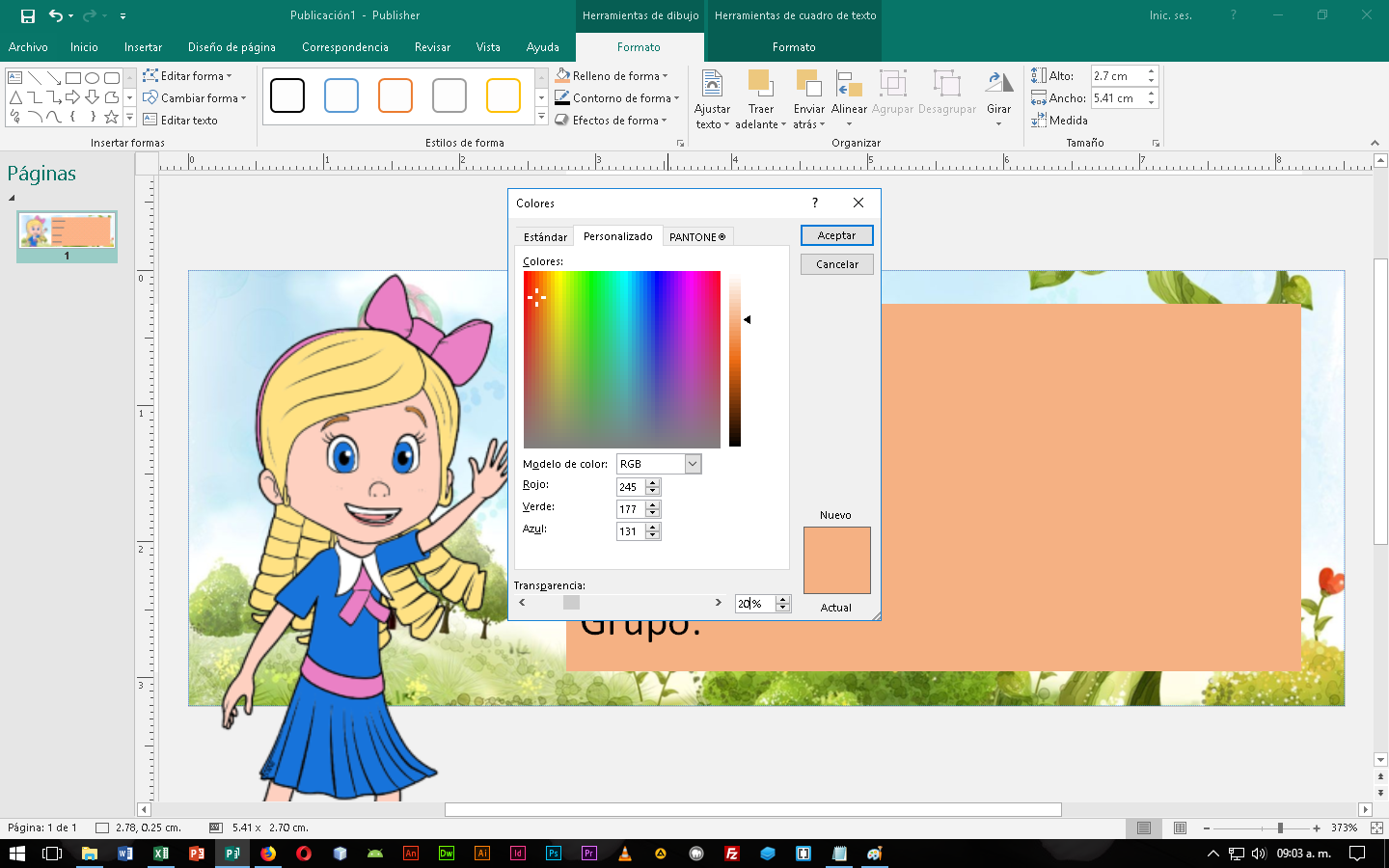Viewport: 1389px width, 868px height.
Task: Pick the right arrow block shape
Action: [73, 97]
